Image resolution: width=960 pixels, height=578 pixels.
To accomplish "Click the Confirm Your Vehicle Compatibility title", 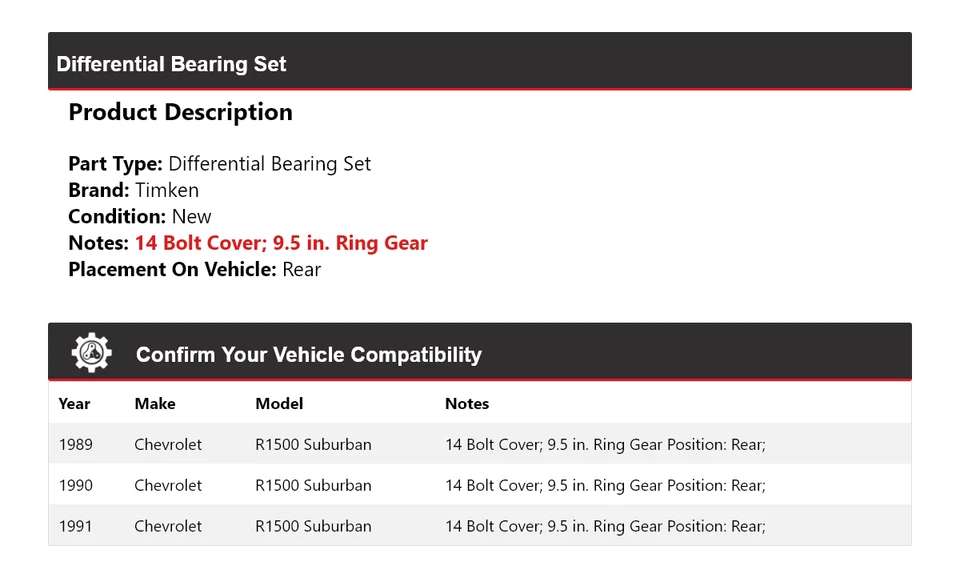I will 308,355.
